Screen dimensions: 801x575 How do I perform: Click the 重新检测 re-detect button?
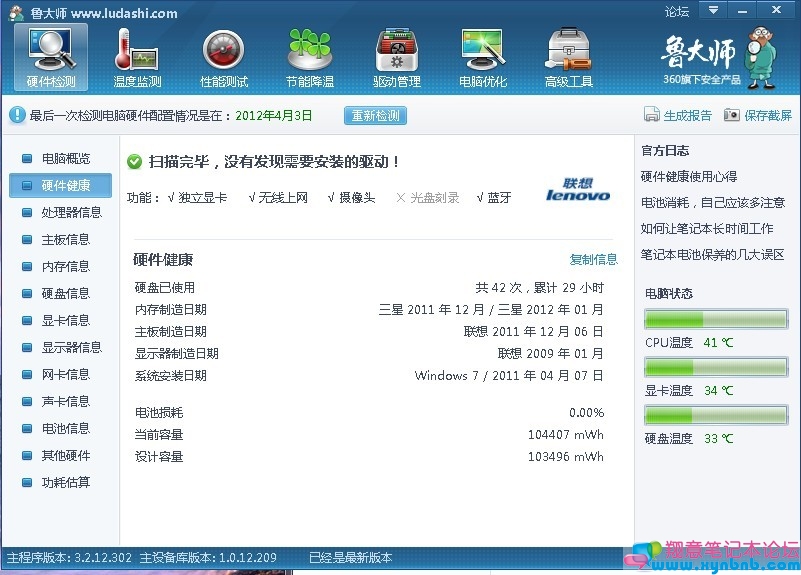[376, 115]
